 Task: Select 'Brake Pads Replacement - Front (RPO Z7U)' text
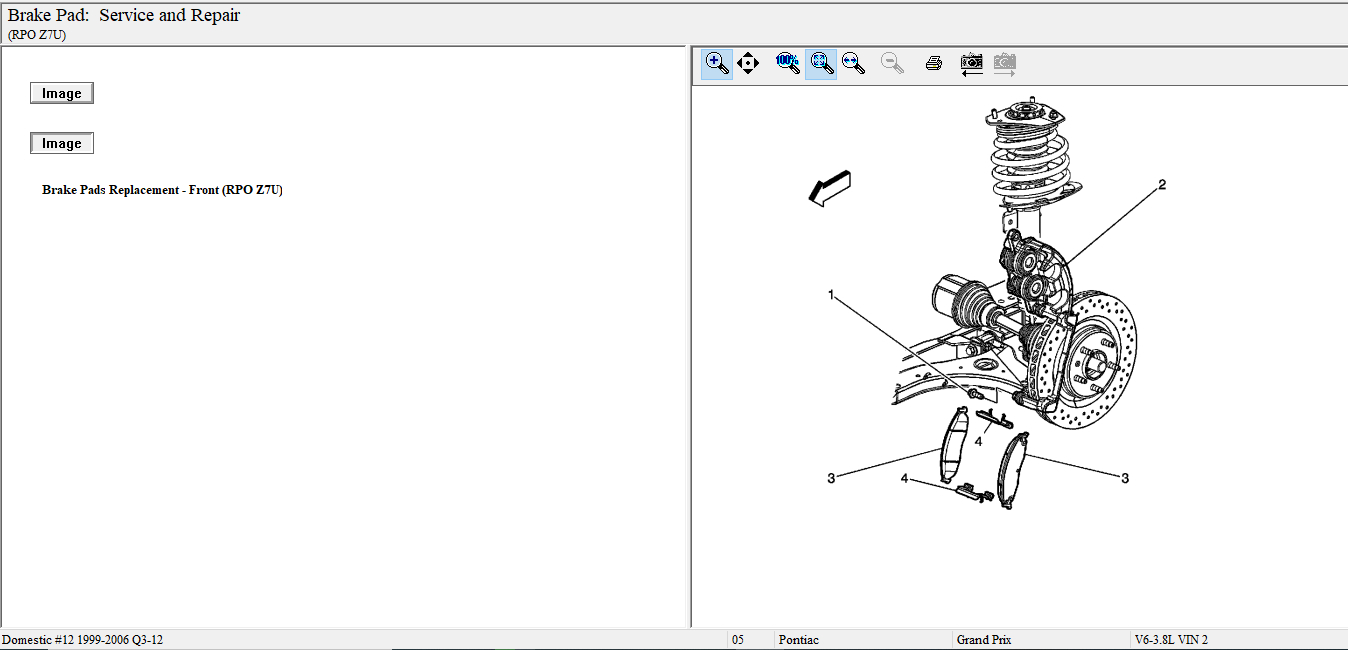[163, 190]
